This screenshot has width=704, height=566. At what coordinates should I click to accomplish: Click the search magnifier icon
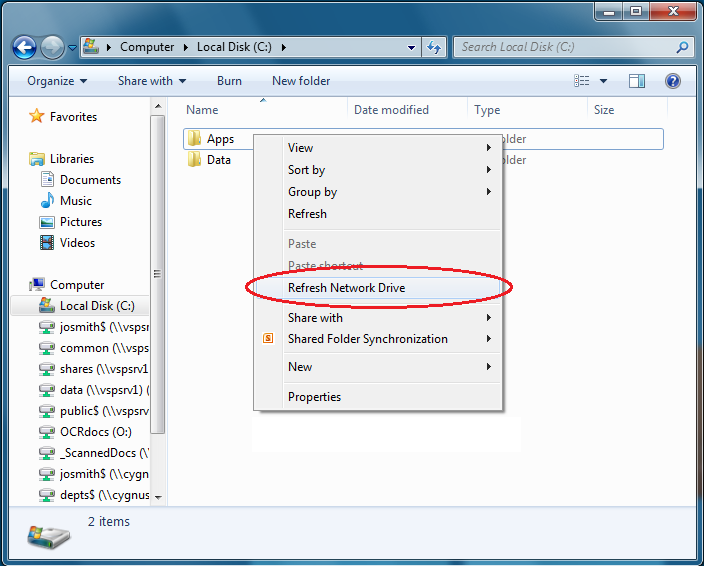pos(683,47)
